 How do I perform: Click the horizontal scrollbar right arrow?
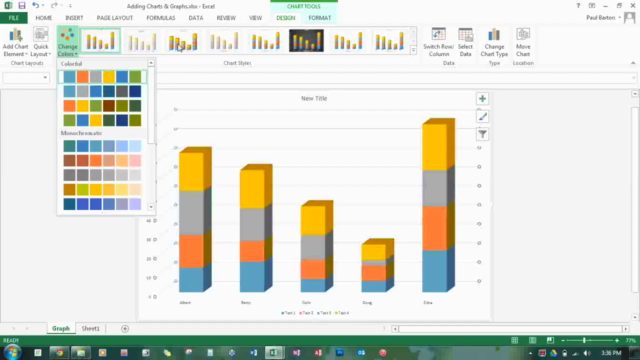(626, 329)
